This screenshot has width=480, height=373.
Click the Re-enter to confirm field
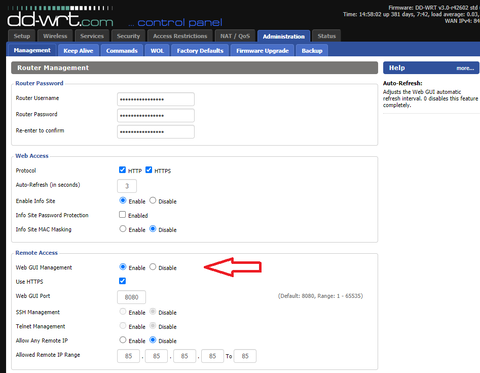[156, 132]
